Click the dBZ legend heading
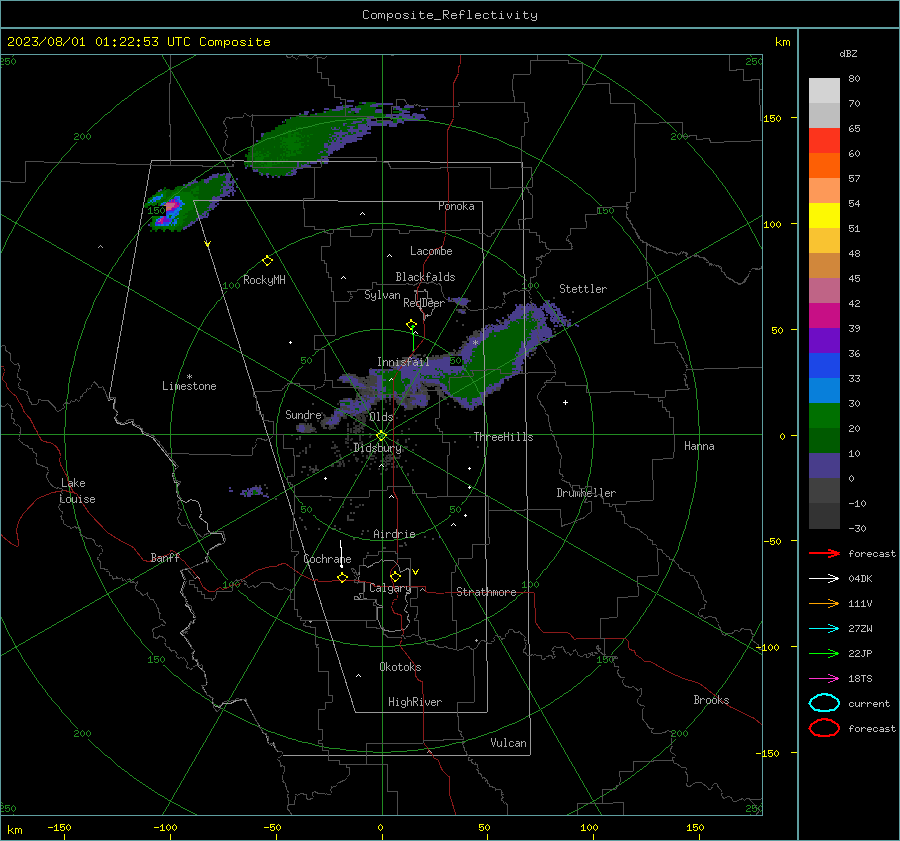 coord(848,53)
